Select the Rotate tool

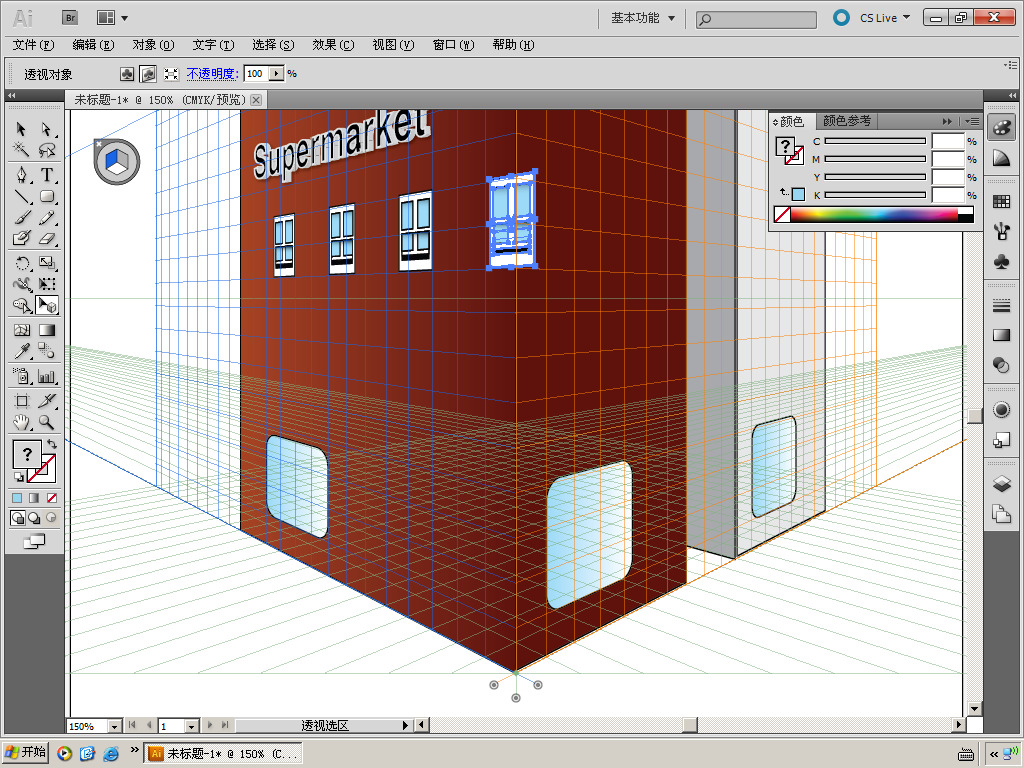coord(21,263)
